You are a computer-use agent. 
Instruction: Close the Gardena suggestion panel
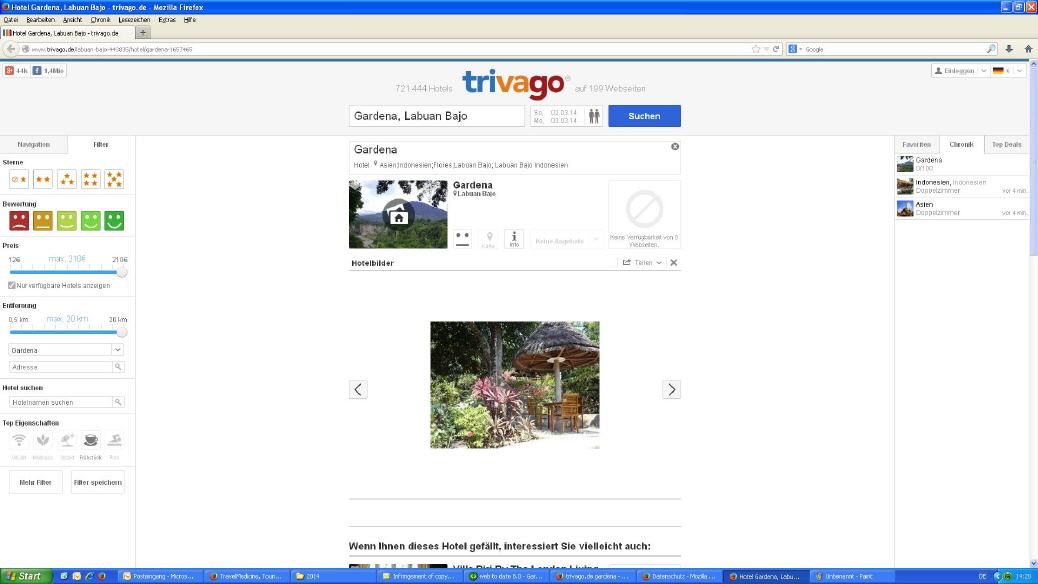(675, 146)
